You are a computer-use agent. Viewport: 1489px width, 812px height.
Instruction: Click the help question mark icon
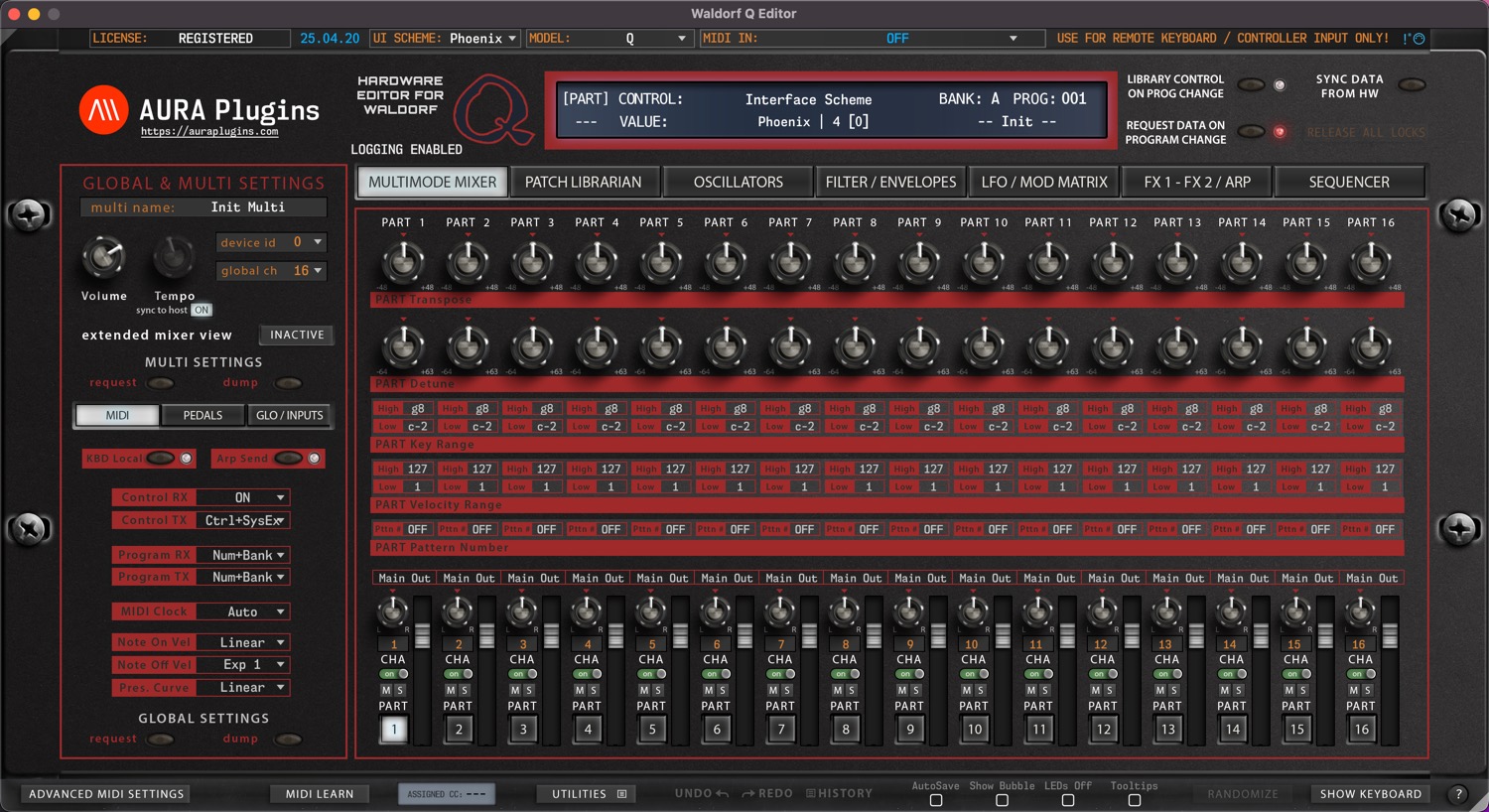point(1458,793)
